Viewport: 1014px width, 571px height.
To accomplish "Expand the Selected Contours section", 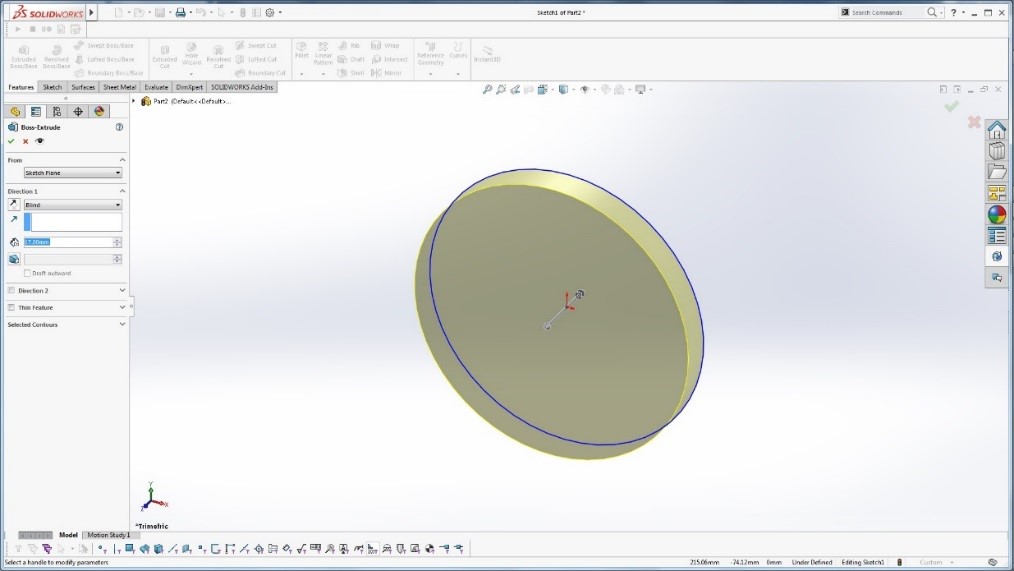I will tap(122, 325).
